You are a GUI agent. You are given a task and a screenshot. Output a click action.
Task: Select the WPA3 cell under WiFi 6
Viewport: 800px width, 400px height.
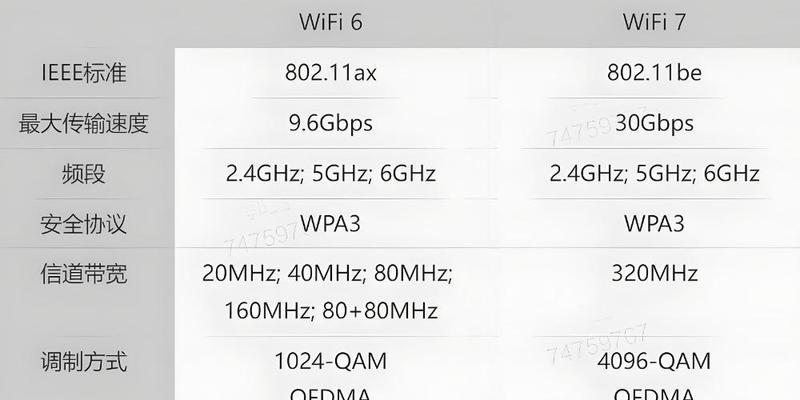click(x=331, y=224)
